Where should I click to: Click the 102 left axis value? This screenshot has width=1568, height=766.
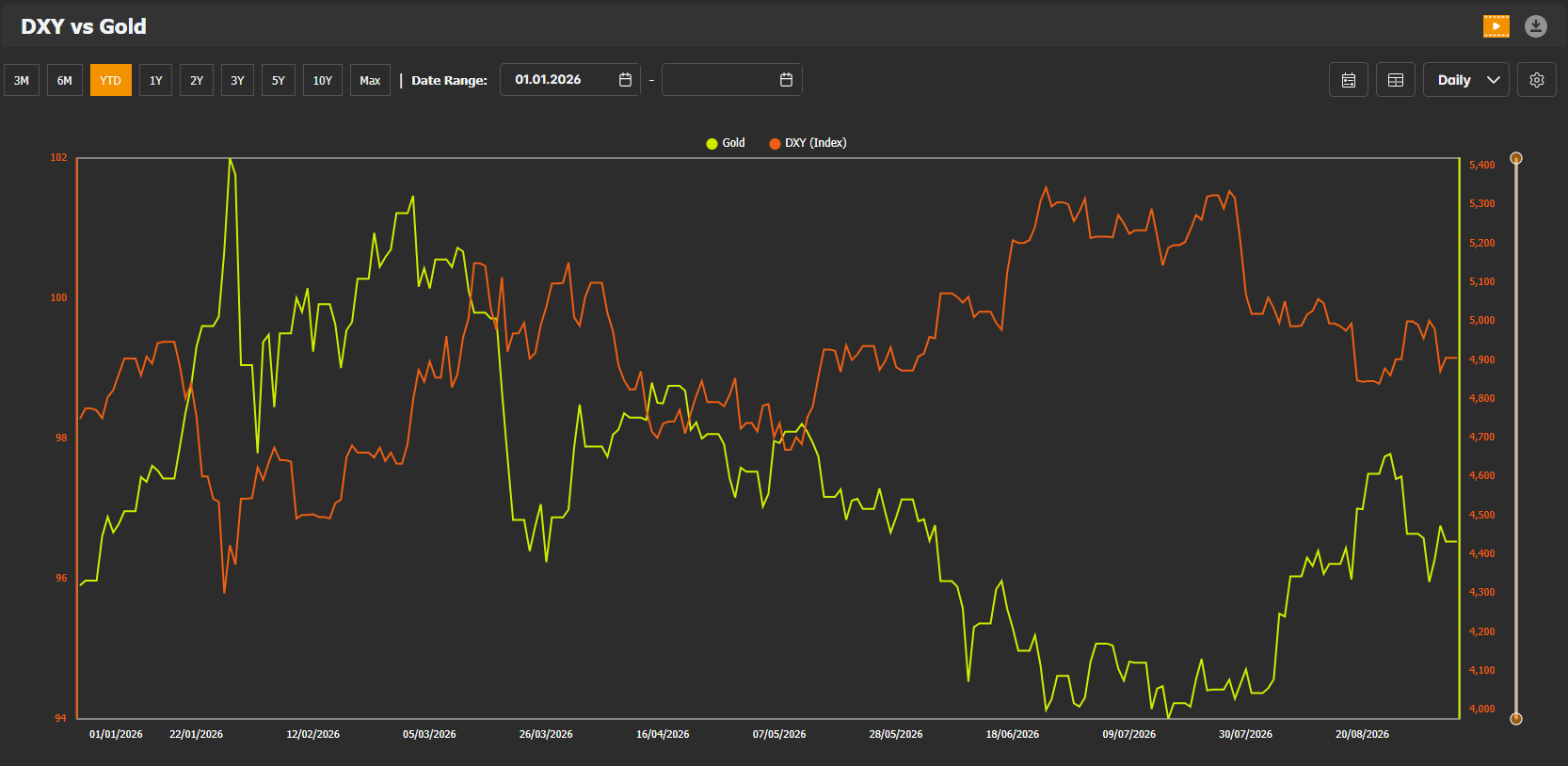pos(58,157)
